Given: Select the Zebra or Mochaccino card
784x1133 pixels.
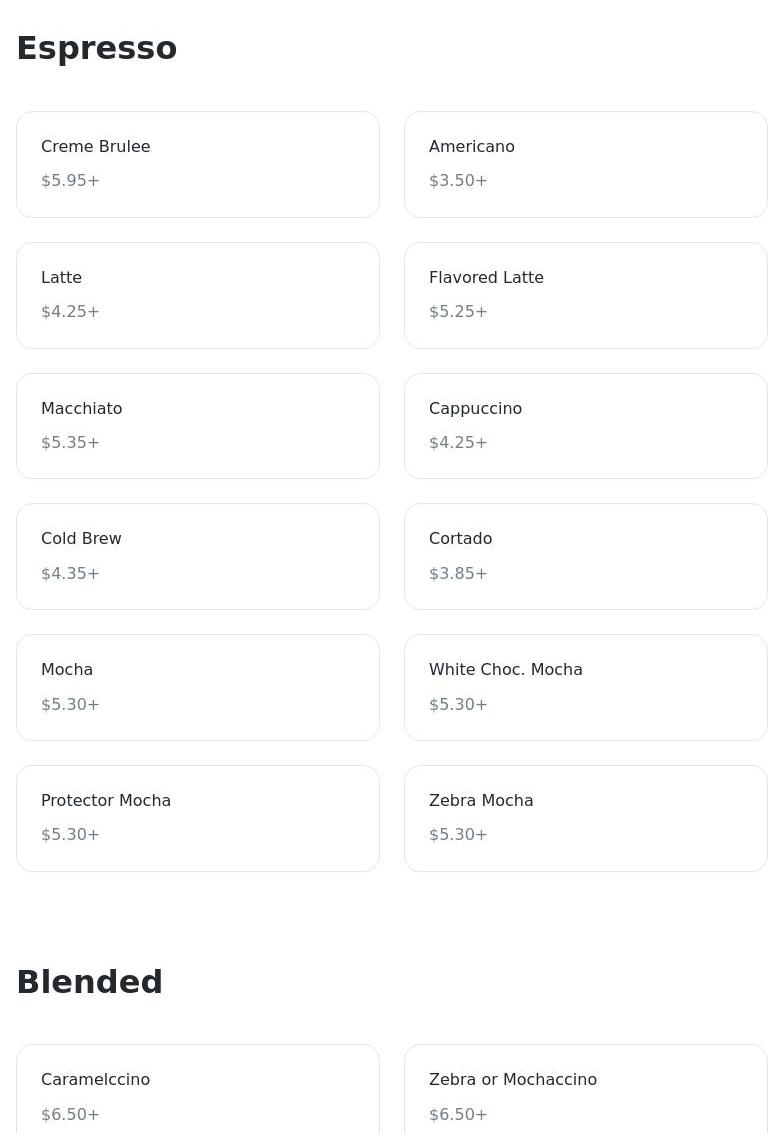Looking at the screenshot, I should tap(585, 1089).
